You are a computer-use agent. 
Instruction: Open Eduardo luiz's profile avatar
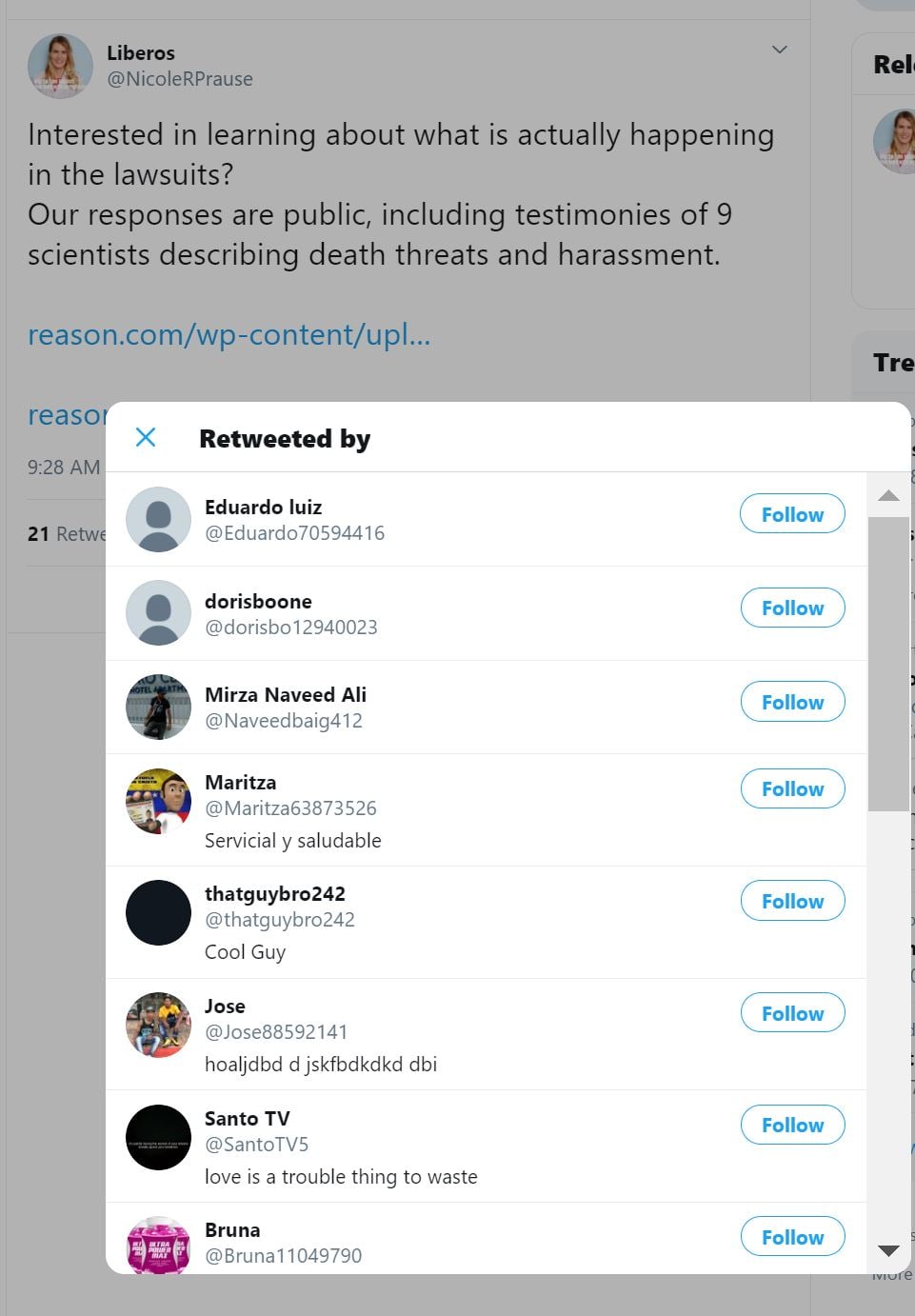pyautogui.click(x=159, y=520)
